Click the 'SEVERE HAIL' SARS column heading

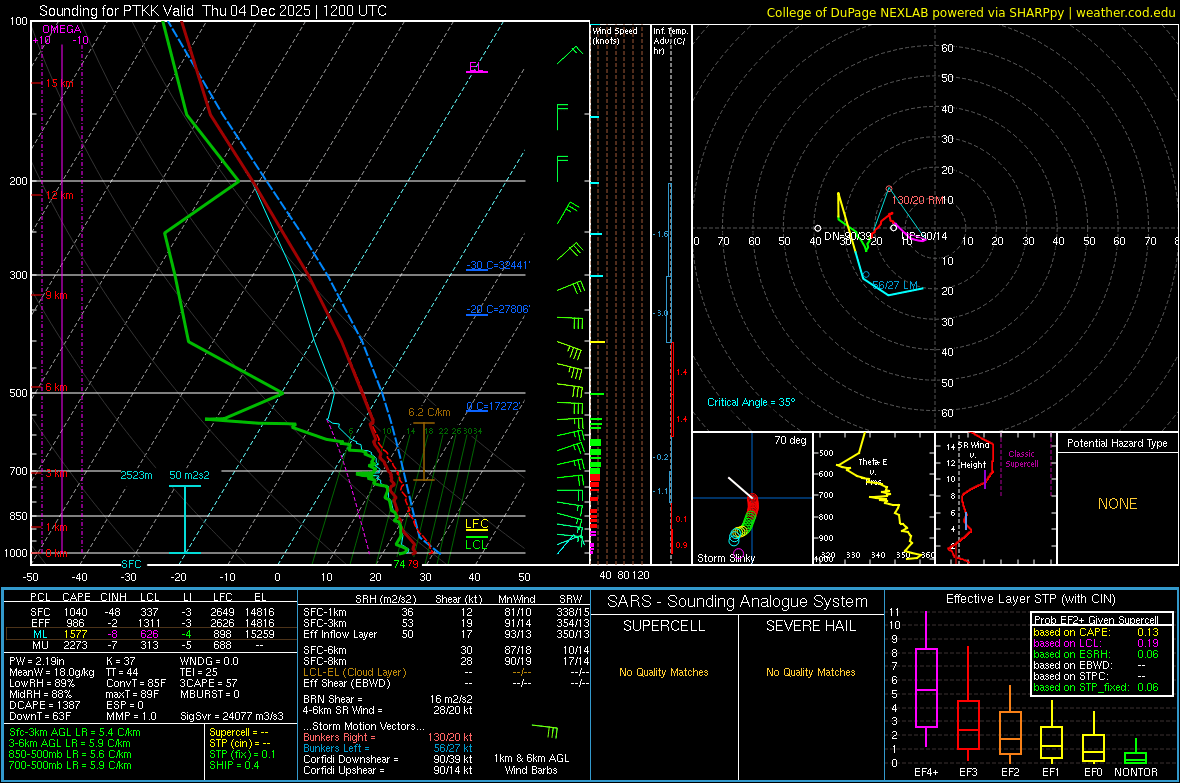(x=810, y=626)
